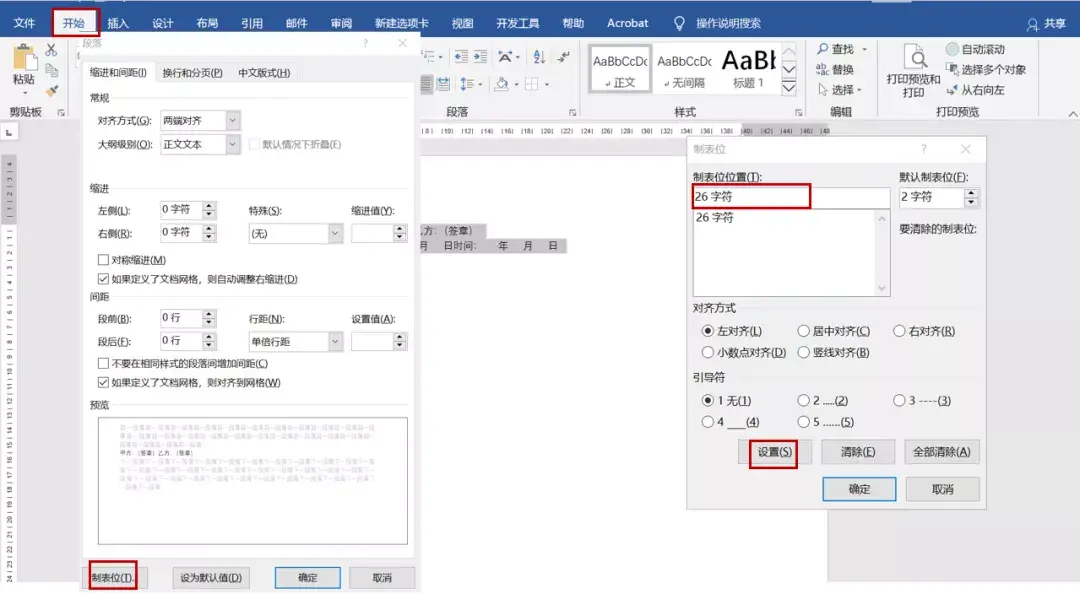Click the 制表位位置 tab stop position field

click(790, 197)
